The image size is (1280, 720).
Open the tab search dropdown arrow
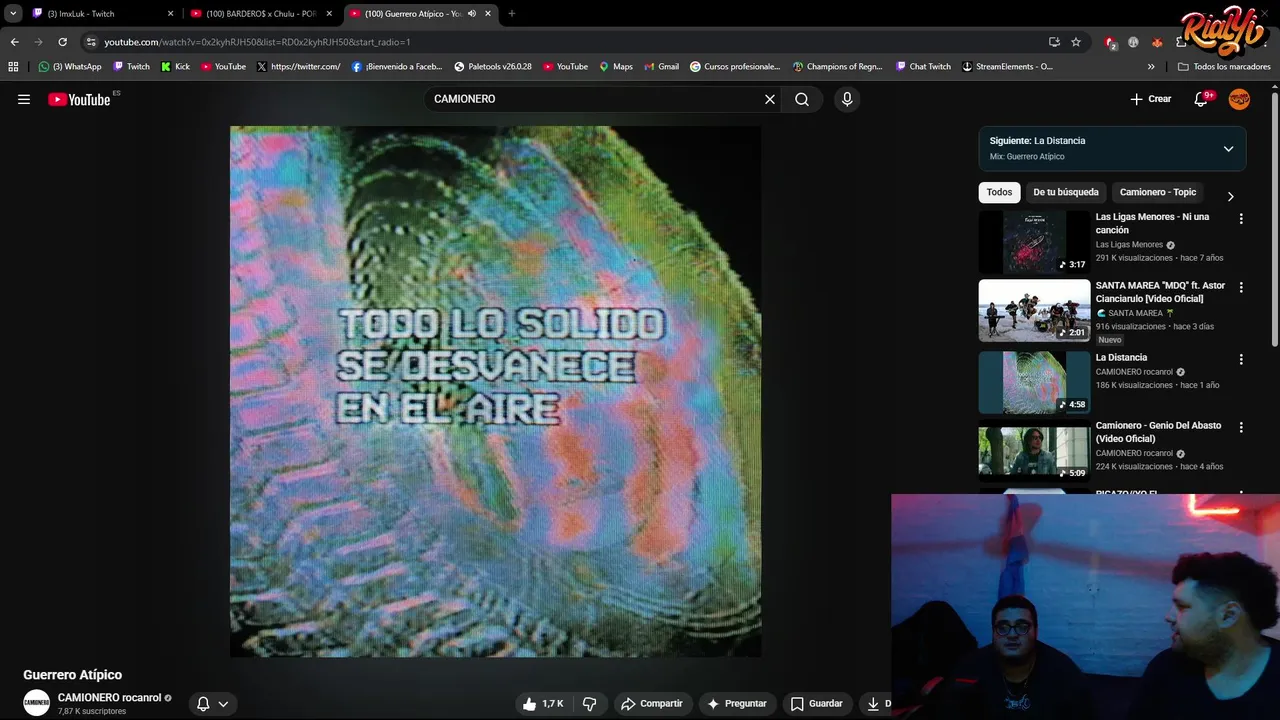[13, 13]
